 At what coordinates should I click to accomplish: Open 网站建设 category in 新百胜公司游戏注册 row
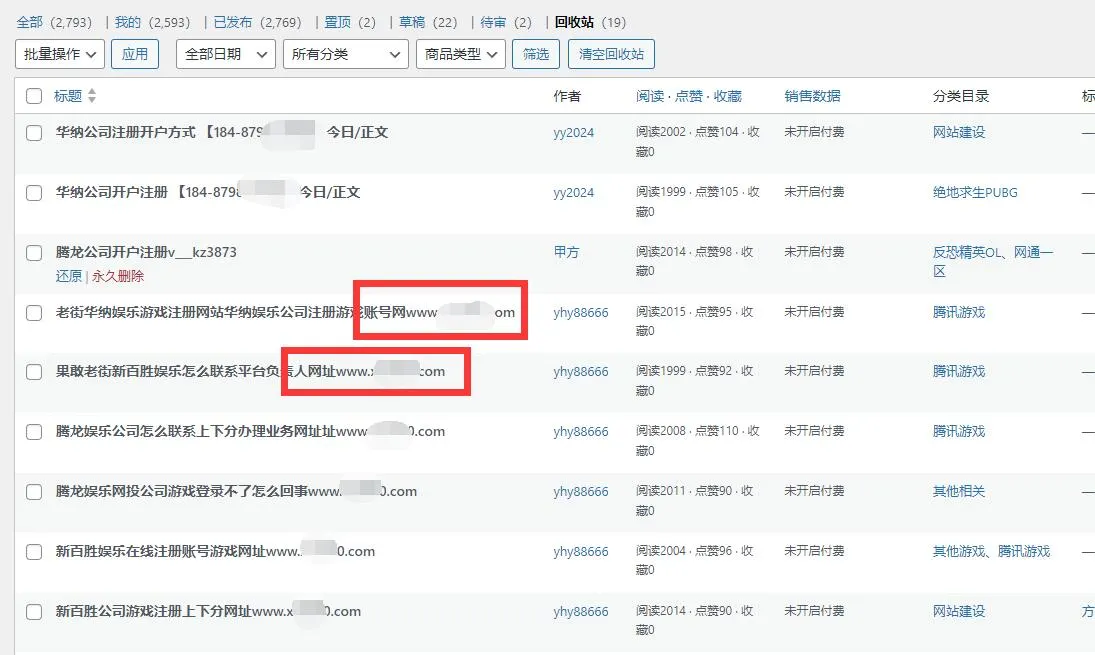click(959, 612)
